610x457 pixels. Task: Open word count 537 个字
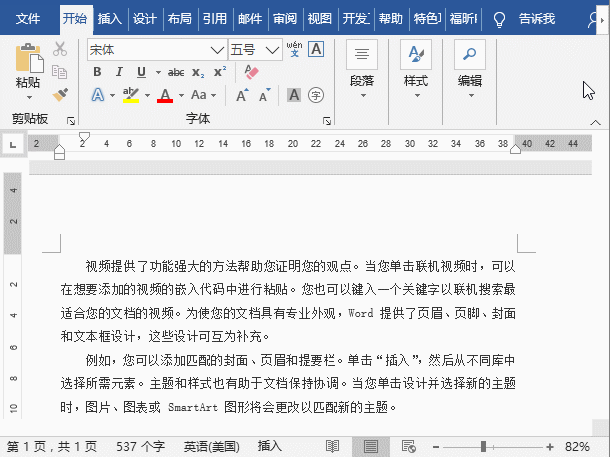pyautogui.click(x=140, y=446)
